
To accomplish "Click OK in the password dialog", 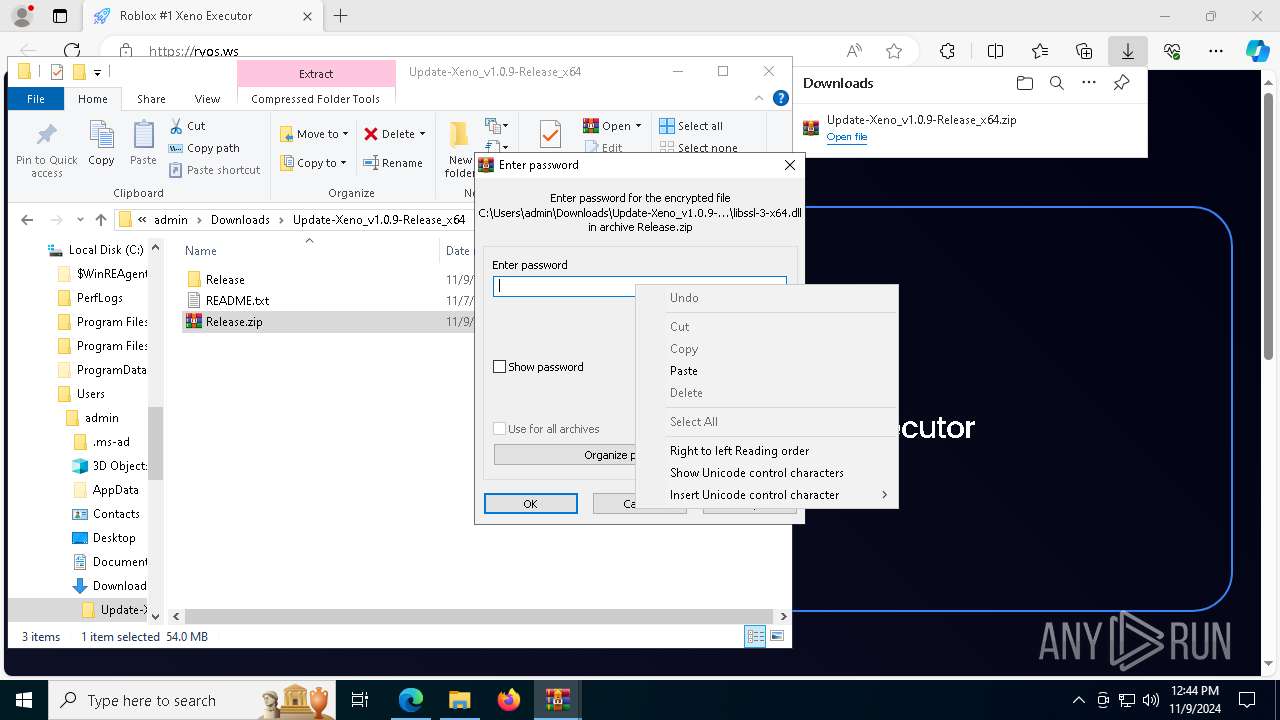I will [530, 504].
